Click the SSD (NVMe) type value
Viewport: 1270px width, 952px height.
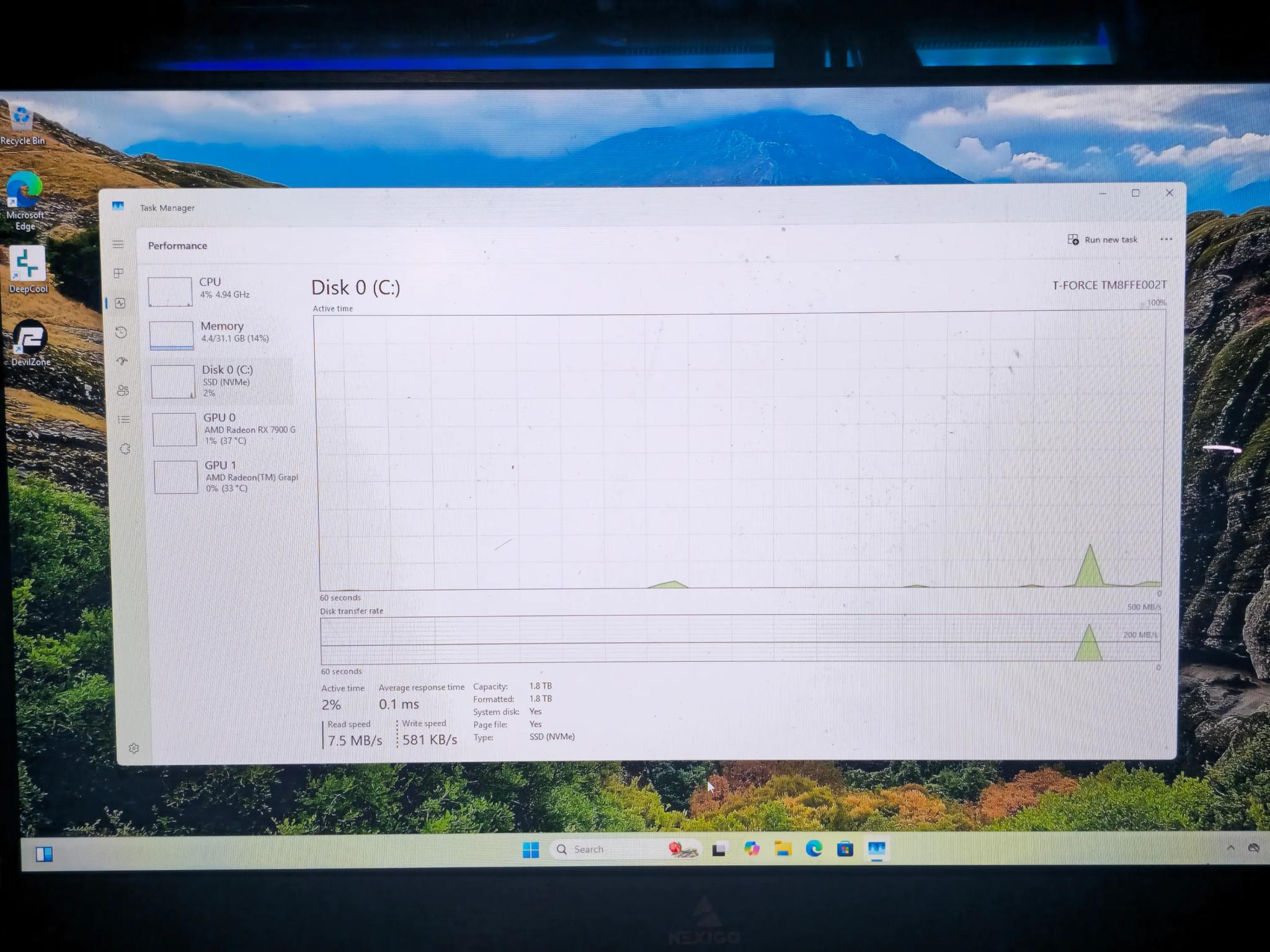pyautogui.click(x=552, y=737)
